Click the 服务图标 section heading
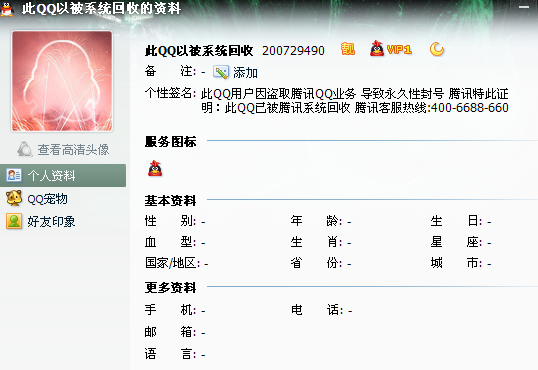The height and width of the screenshot is (370, 538). (x=170, y=141)
